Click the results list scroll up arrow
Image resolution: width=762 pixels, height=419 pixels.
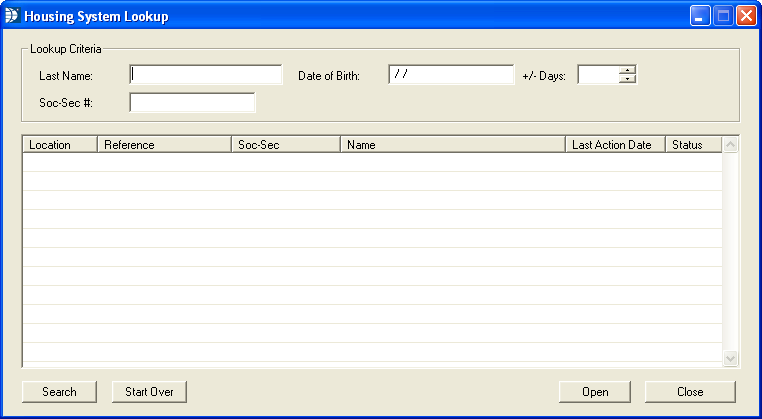[730, 145]
